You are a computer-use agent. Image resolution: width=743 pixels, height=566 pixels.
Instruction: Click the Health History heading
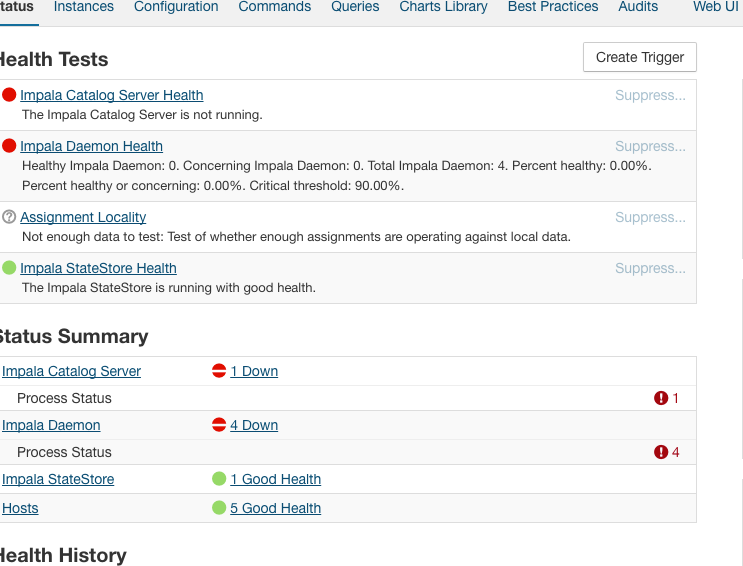click(x=63, y=555)
